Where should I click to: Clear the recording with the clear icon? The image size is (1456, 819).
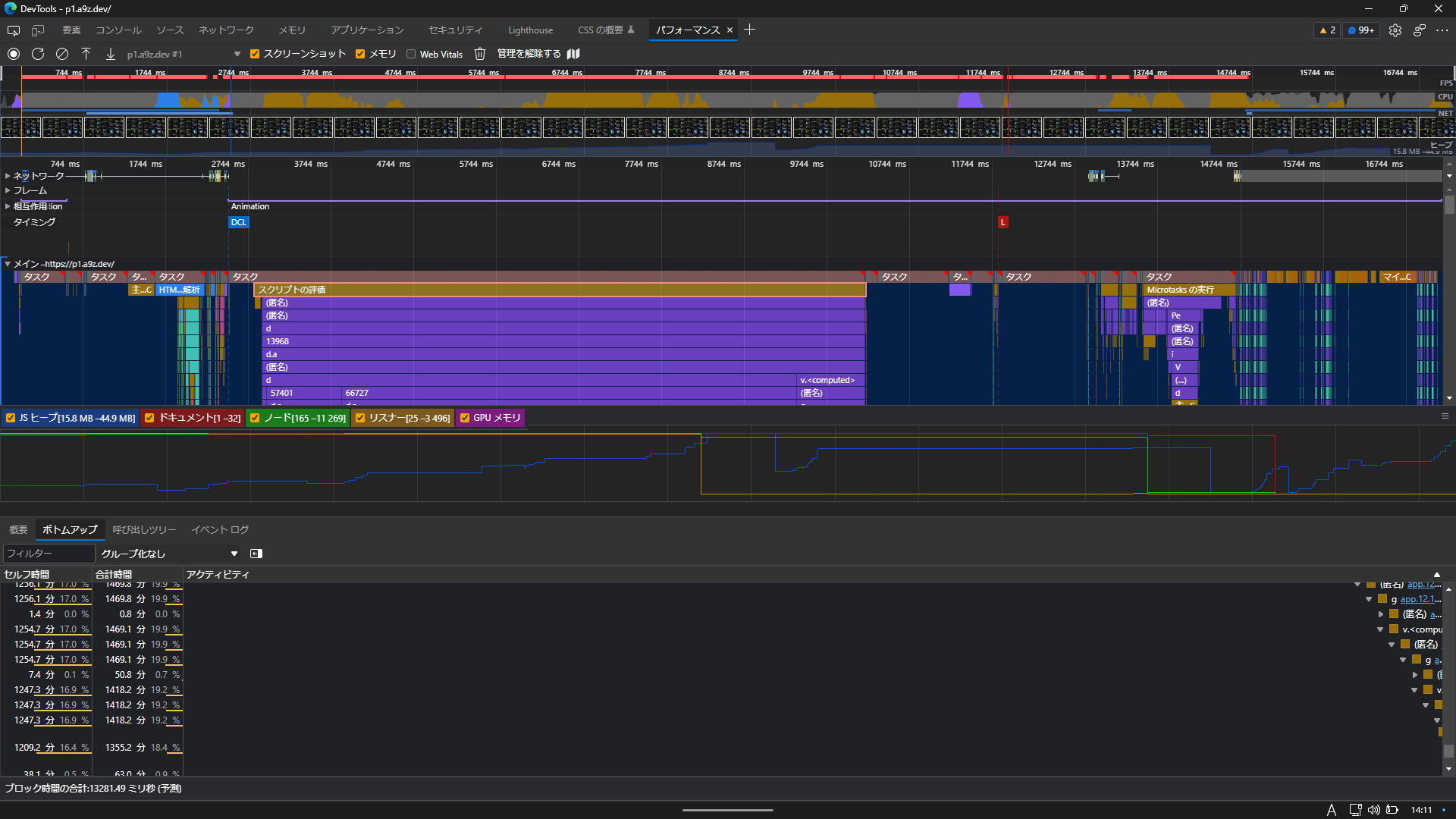tap(62, 54)
